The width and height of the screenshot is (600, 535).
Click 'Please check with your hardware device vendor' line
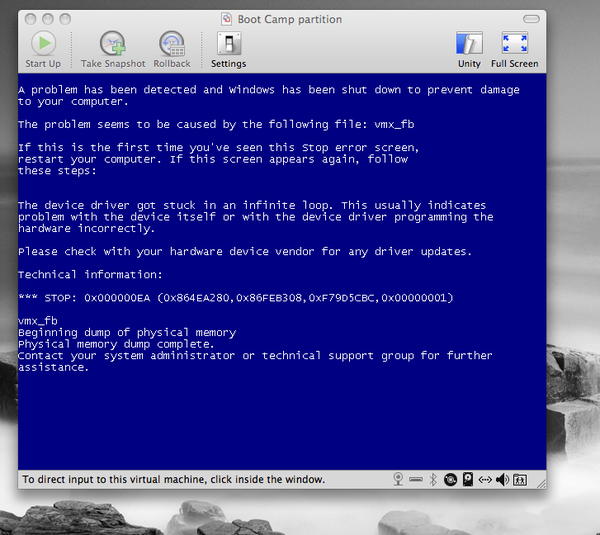[245, 251]
